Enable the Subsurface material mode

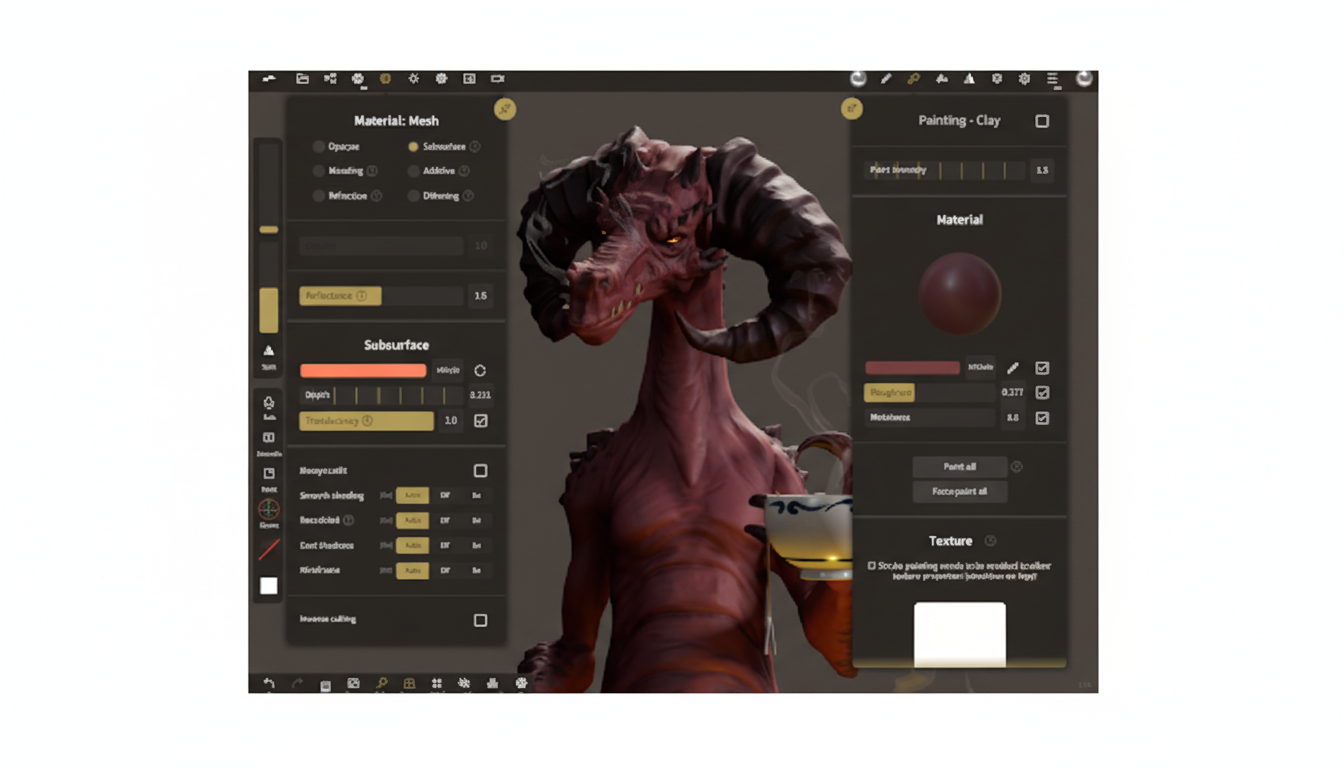413,146
